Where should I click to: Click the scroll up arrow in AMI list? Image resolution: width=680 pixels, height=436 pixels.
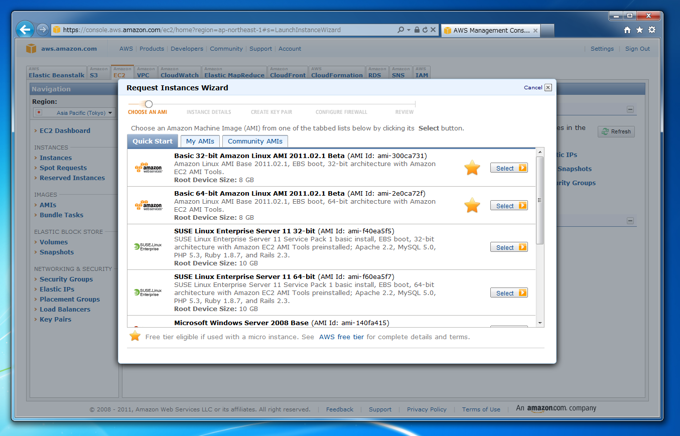pyautogui.click(x=540, y=152)
